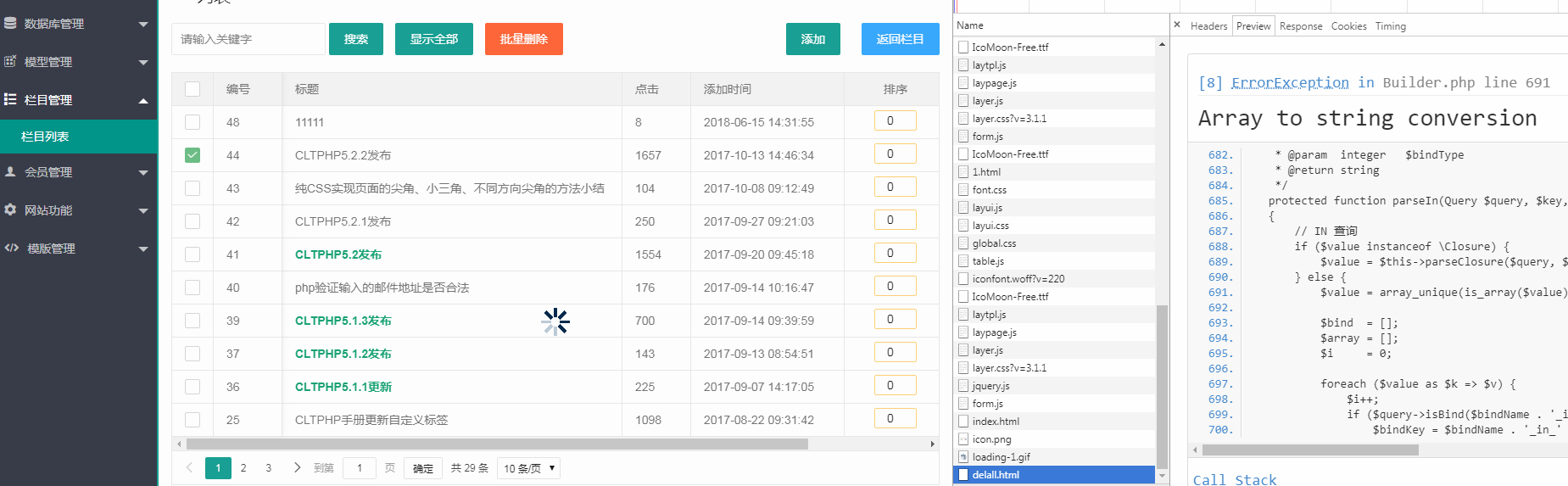Click file icon beside table.js

[x=963, y=261]
